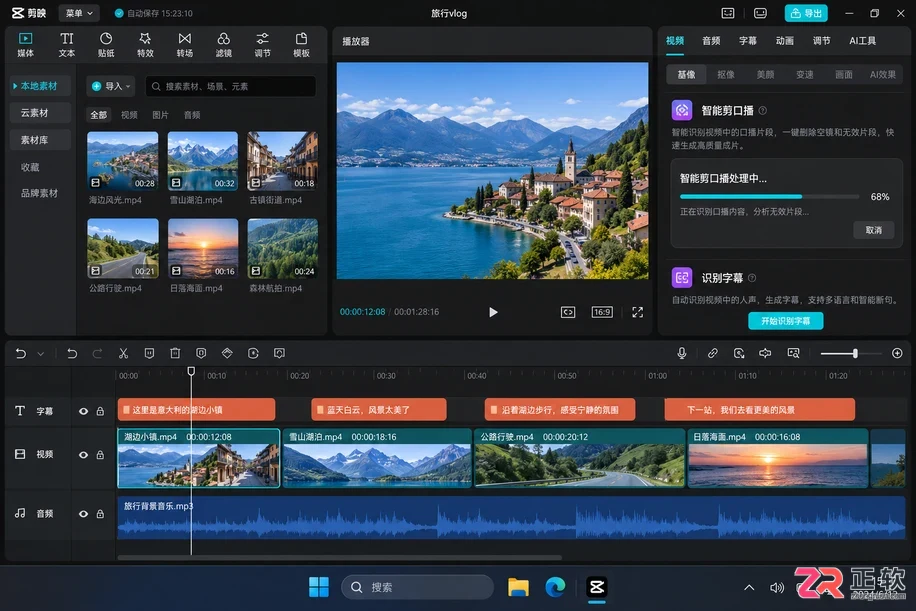Lock the 视频 video track
This screenshot has height=611, width=916.
click(100, 455)
